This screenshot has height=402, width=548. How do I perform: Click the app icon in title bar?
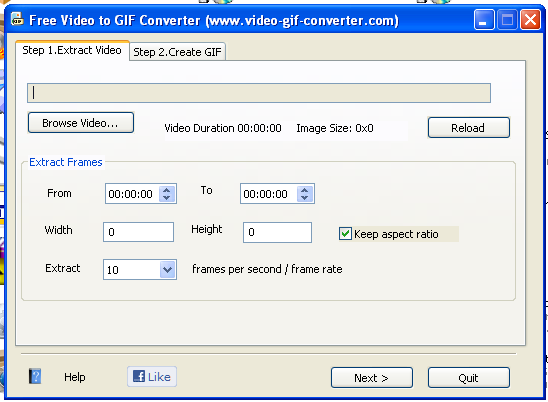point(17,19)
